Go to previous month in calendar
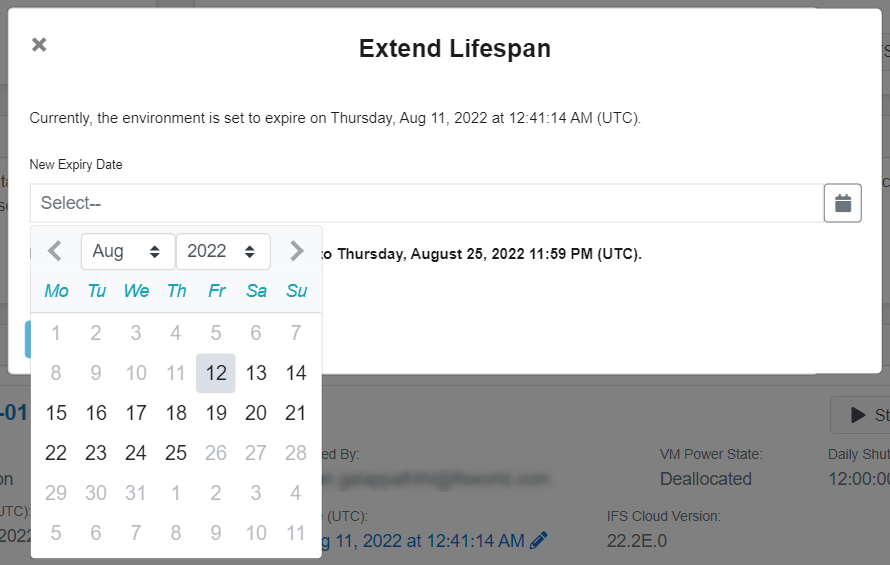Viewport: 890px width, 565px height. (54, 251)
